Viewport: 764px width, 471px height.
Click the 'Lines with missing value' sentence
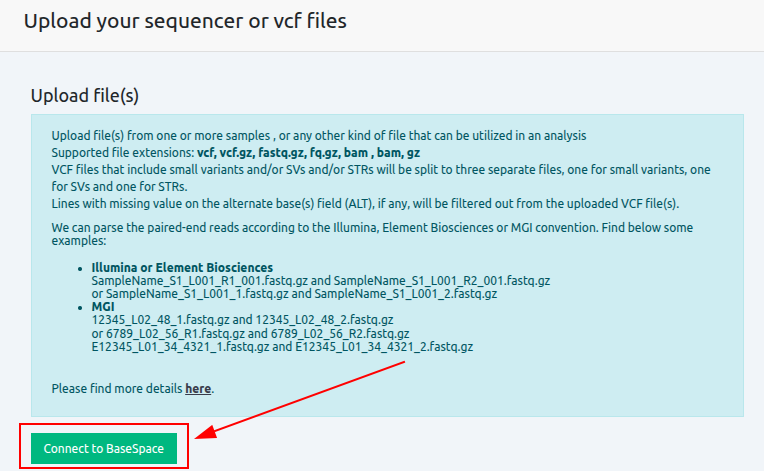[364, 203]
